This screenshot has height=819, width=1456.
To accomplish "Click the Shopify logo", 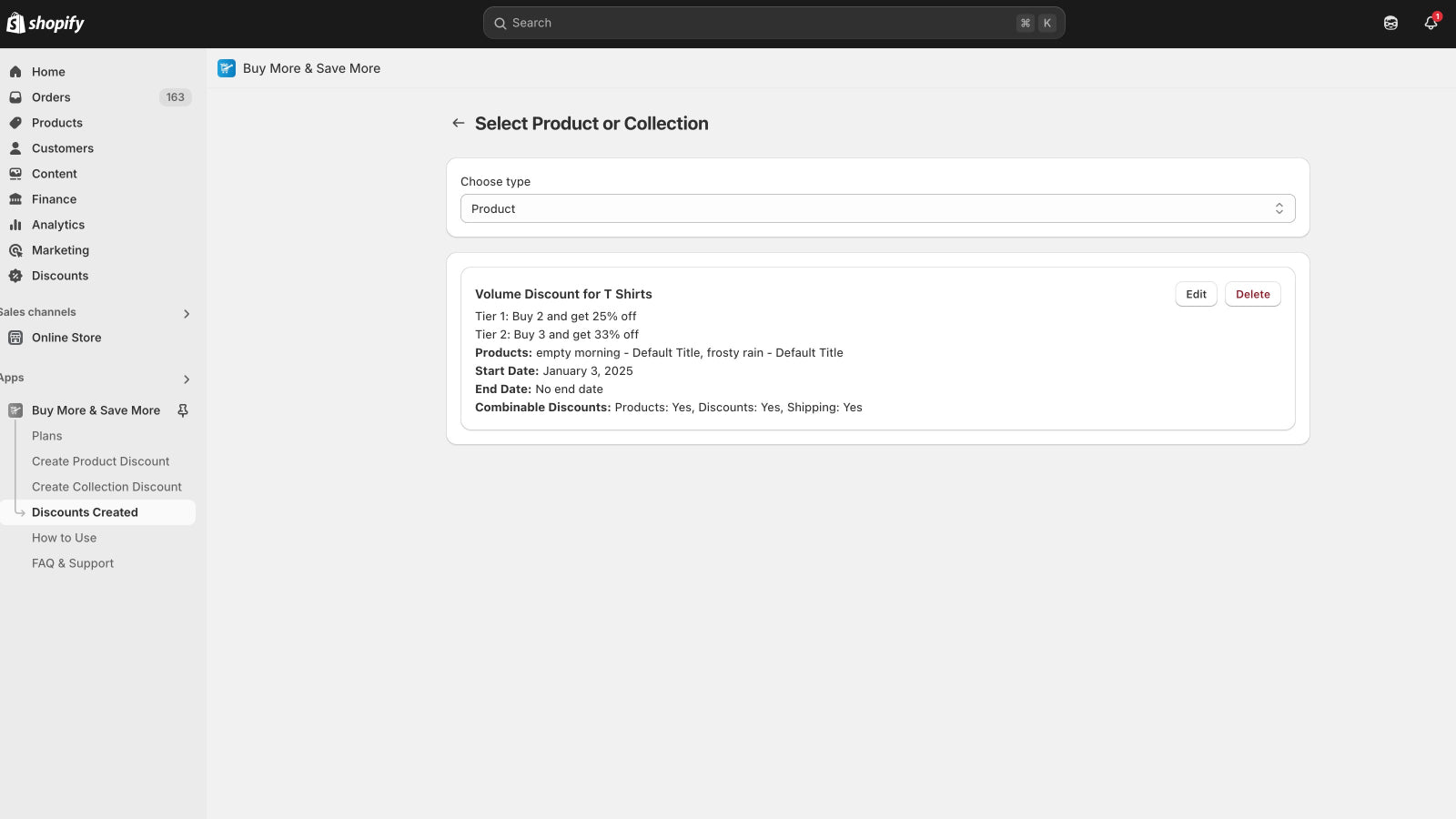I will [x=45, y=23].
